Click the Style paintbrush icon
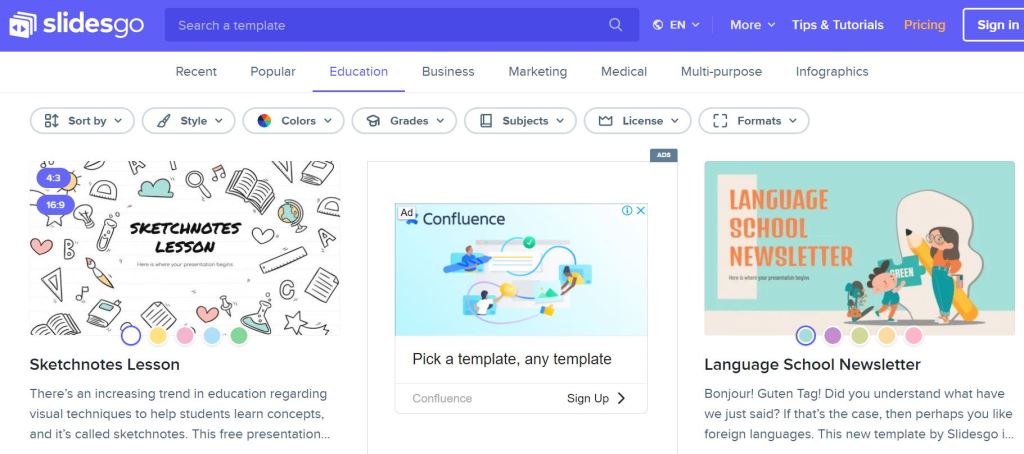The image size is (1024, 454). coord(163,121)
